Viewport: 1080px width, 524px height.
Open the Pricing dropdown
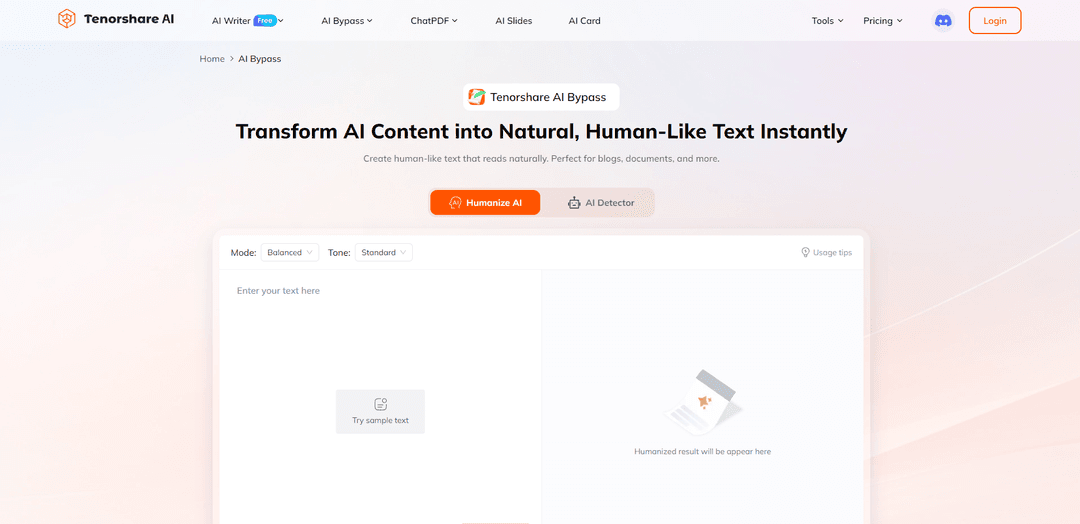click(x=882, y=21)
